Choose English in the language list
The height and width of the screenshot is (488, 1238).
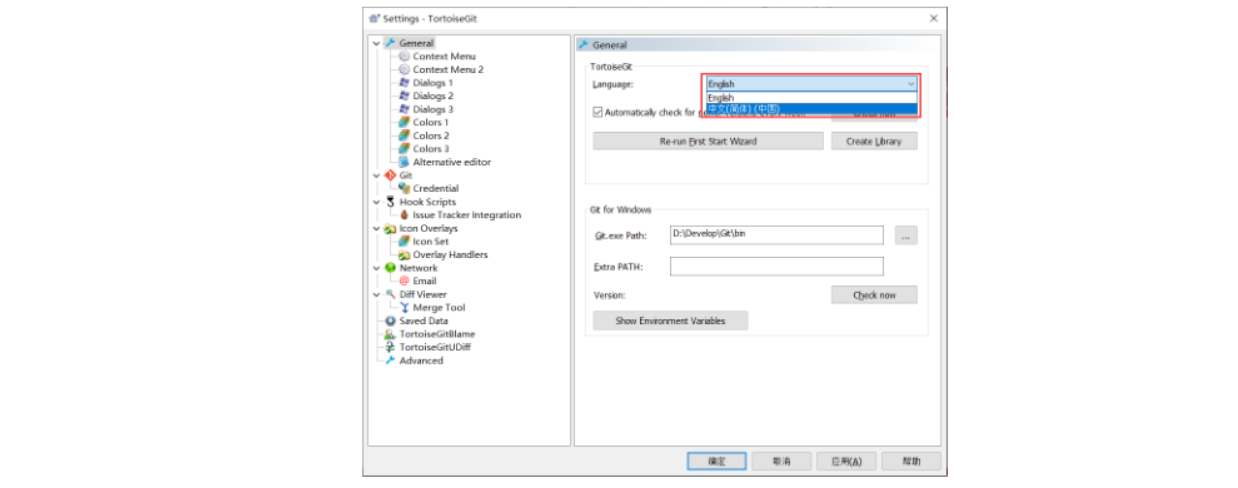[811, 98]
